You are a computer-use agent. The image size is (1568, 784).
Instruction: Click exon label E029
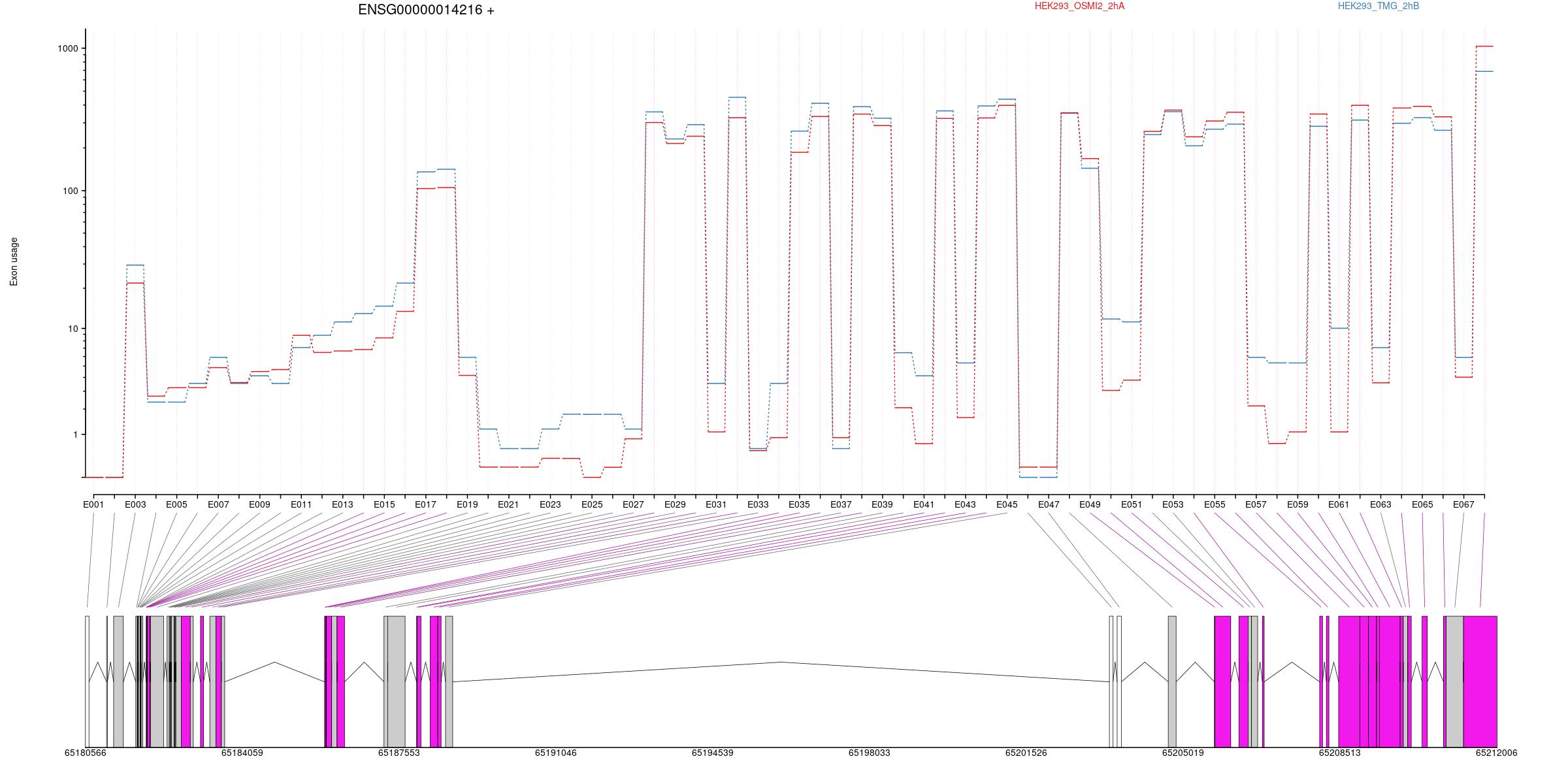(x=675, y=504)
